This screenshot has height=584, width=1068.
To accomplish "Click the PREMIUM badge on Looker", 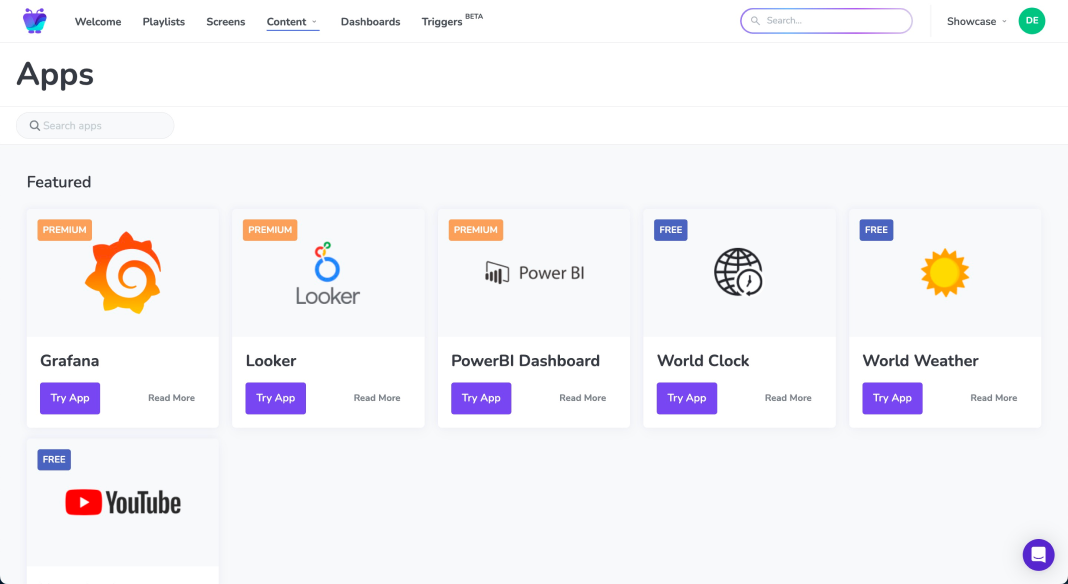I will point(269,229).
